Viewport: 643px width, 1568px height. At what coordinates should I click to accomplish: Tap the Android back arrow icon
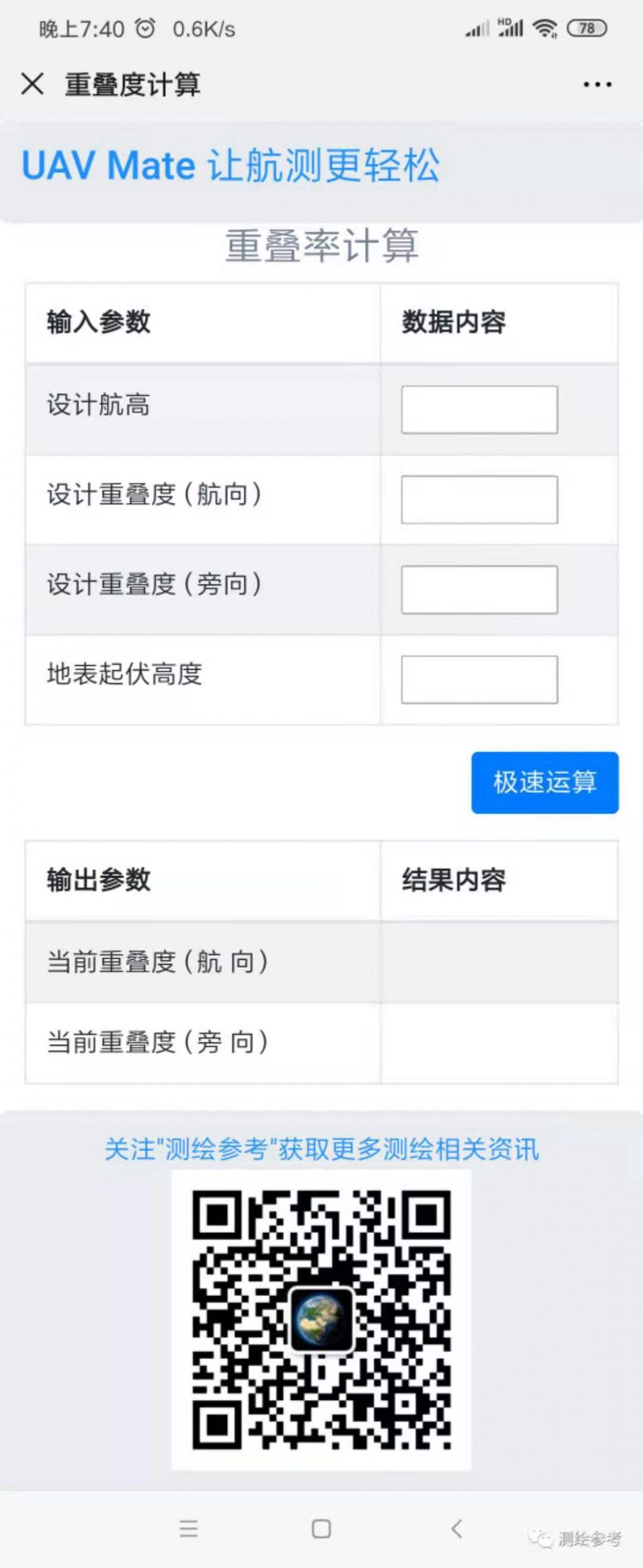point(456,1528)
